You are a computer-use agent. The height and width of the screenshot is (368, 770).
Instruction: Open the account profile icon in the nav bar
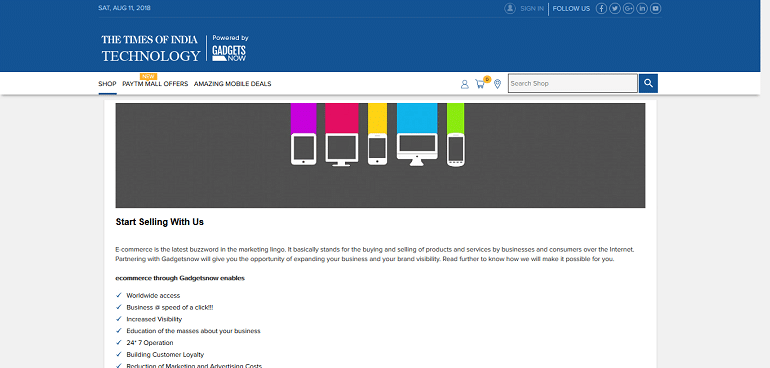[465, 84]
